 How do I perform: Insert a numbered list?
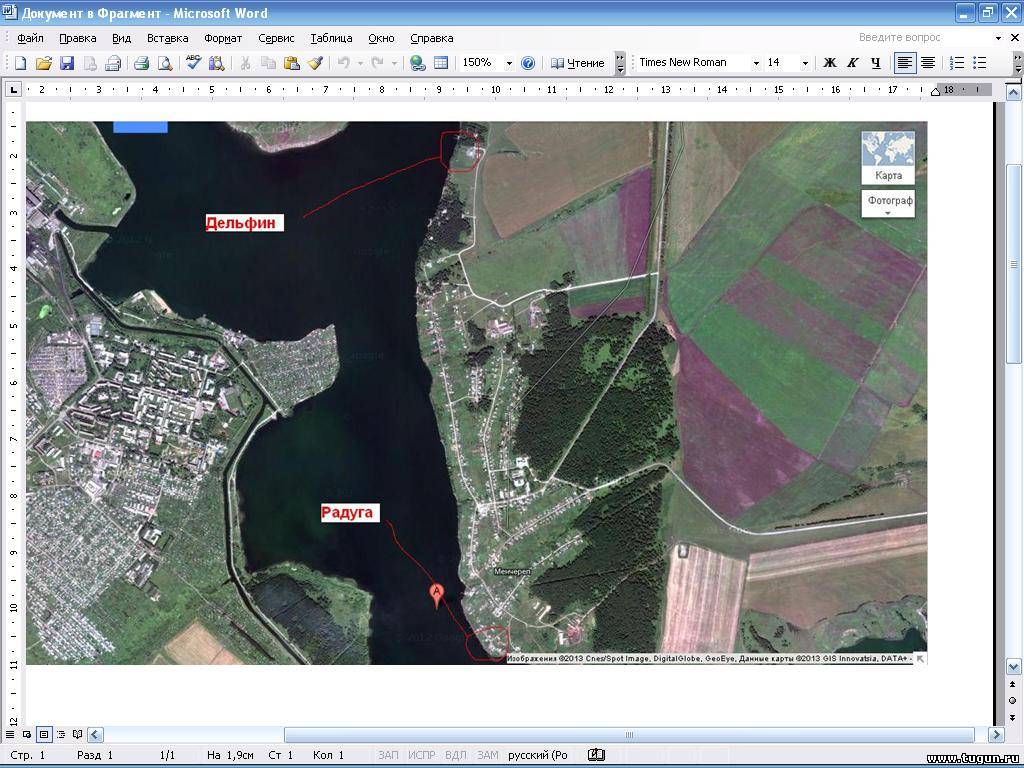coord(957,63)
